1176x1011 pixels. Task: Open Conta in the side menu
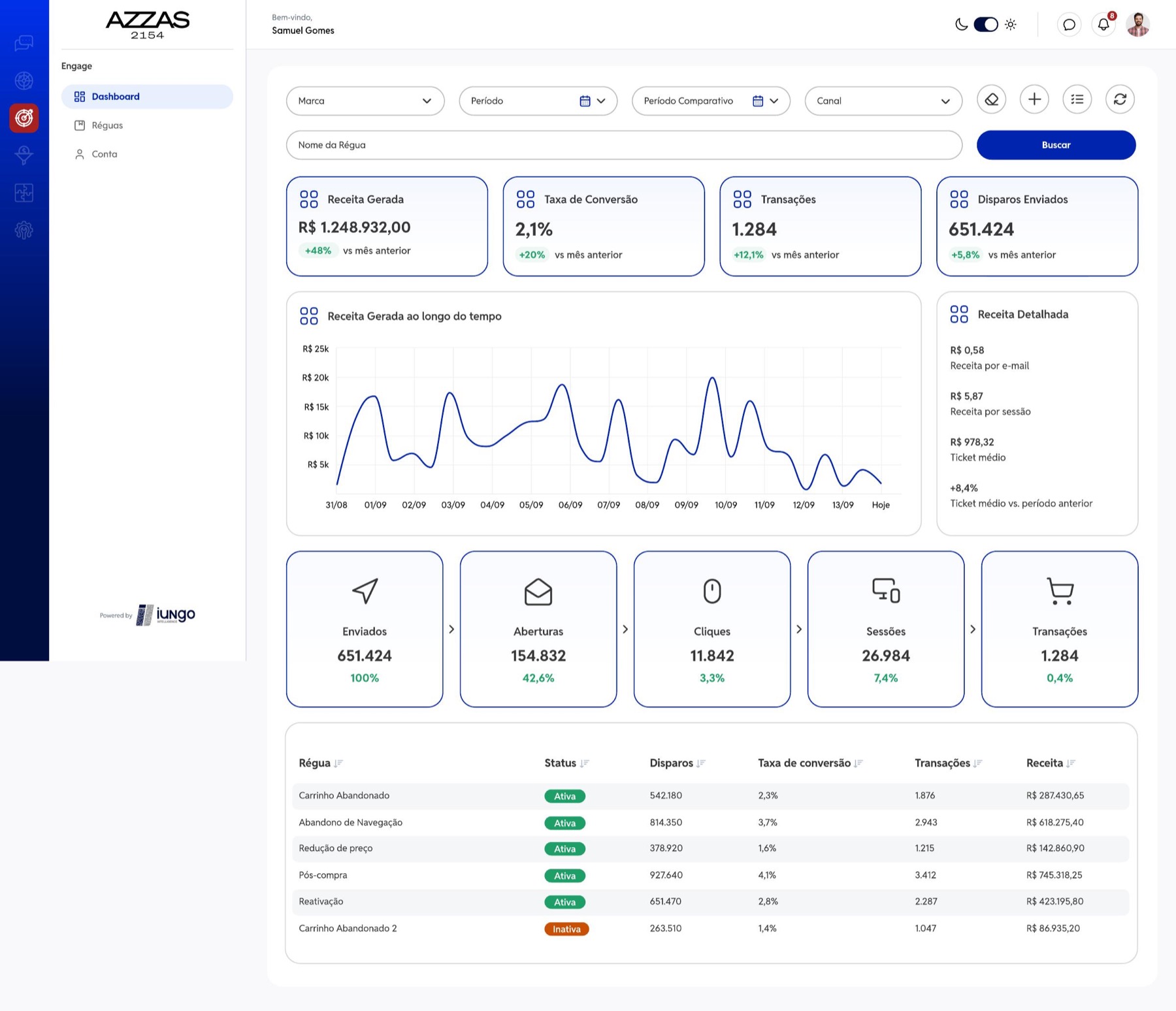[105, 154]
